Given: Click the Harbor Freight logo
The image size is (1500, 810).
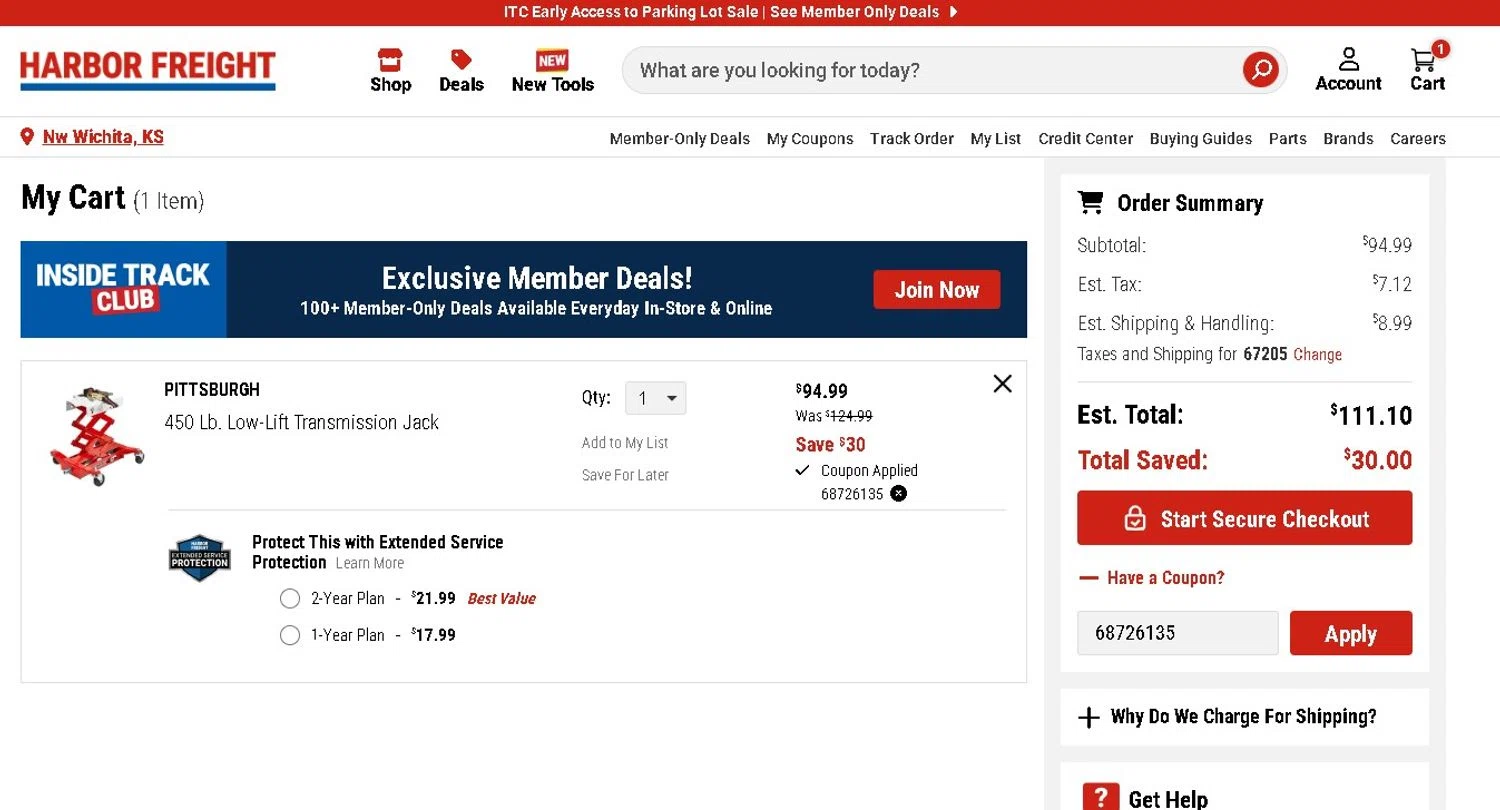Looking at the screenshot, I should 148,70.
